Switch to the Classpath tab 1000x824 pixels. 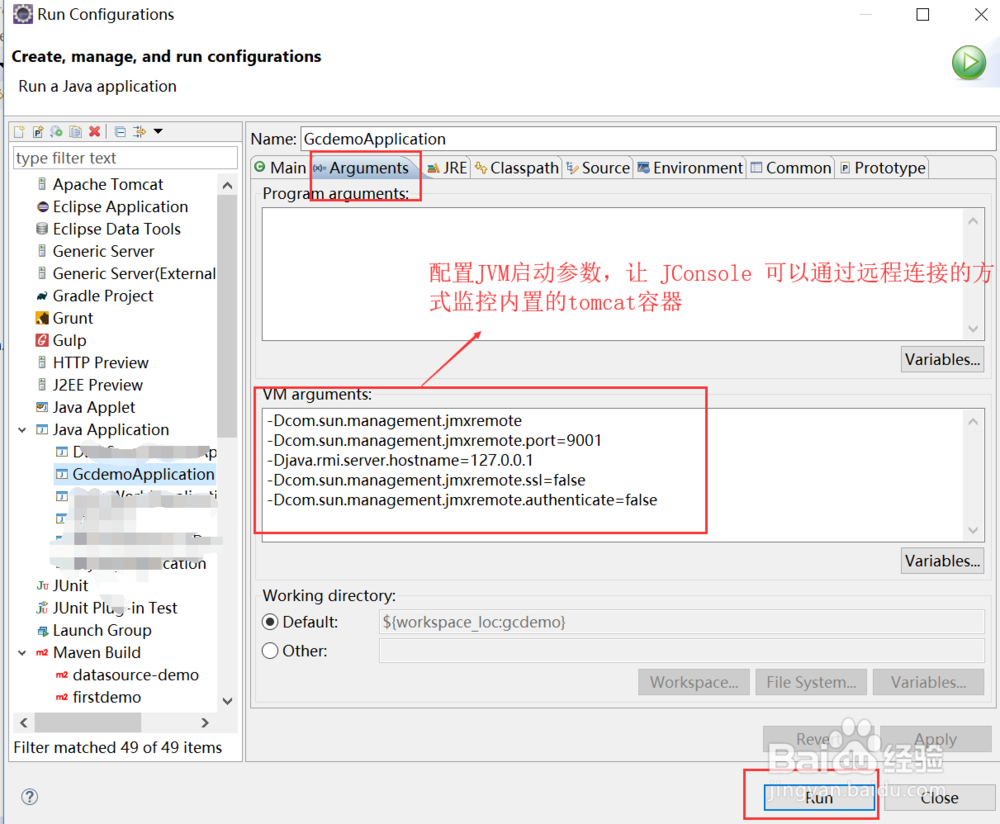tap(517, 168)
